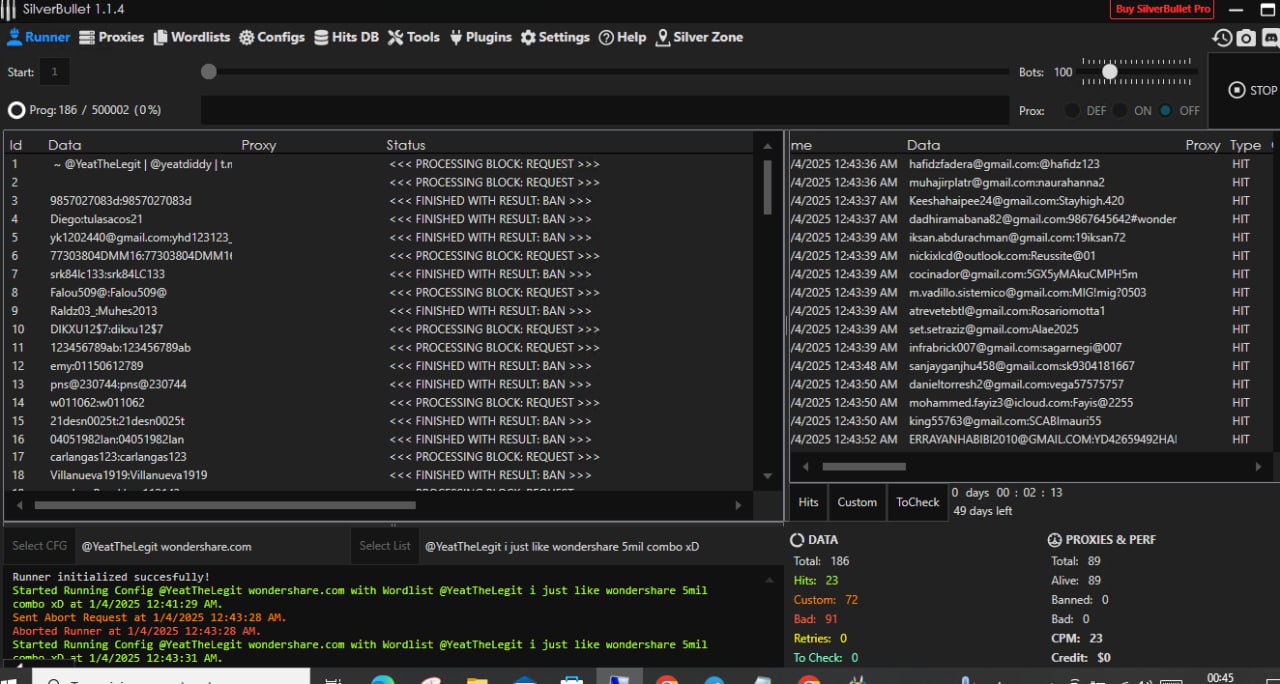
Task: Open the Tools wrench menu
Action: pos(413,37)
